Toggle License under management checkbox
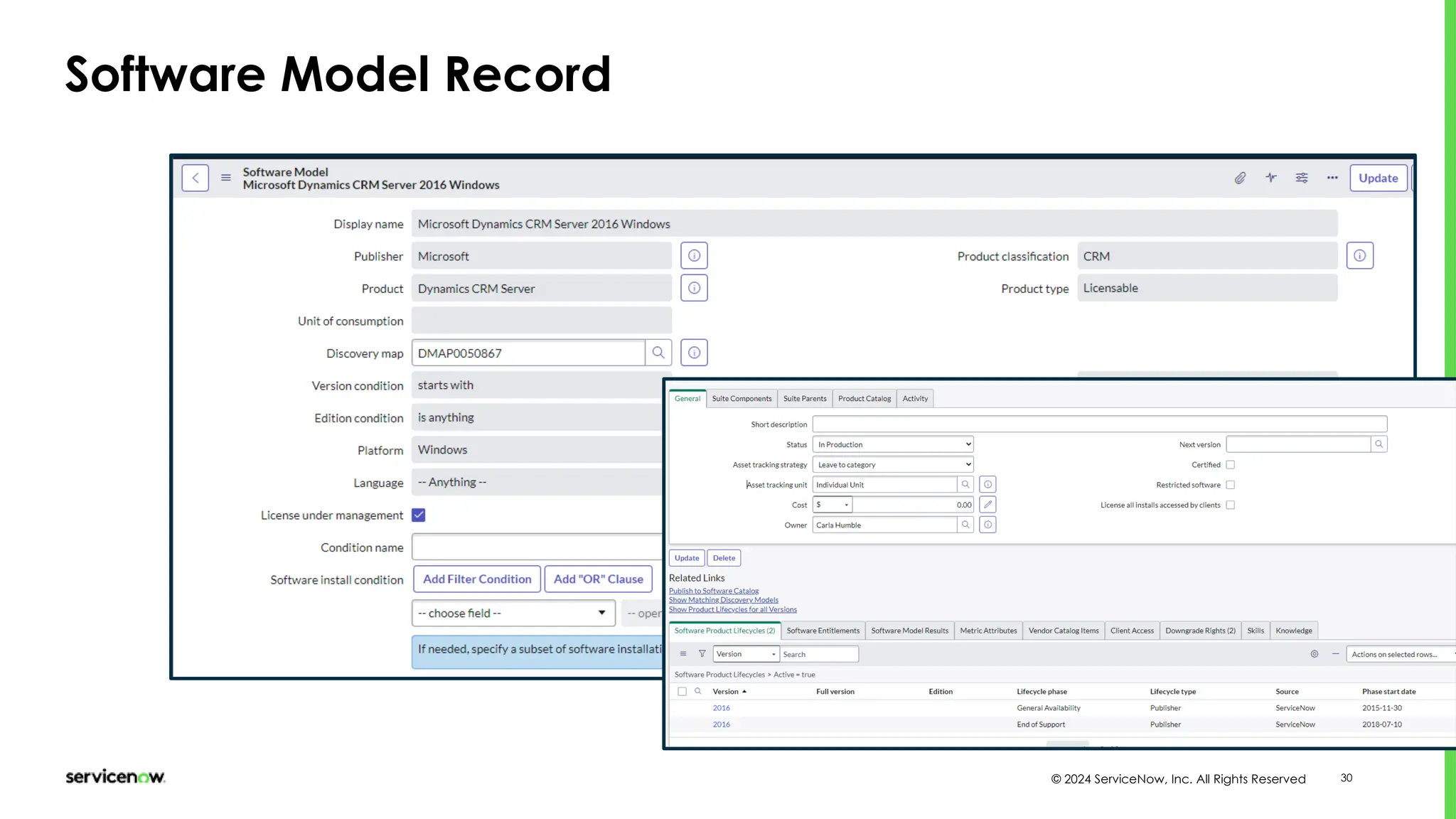The width and height of the screenshot is (1456, 819). pos(419,515)
